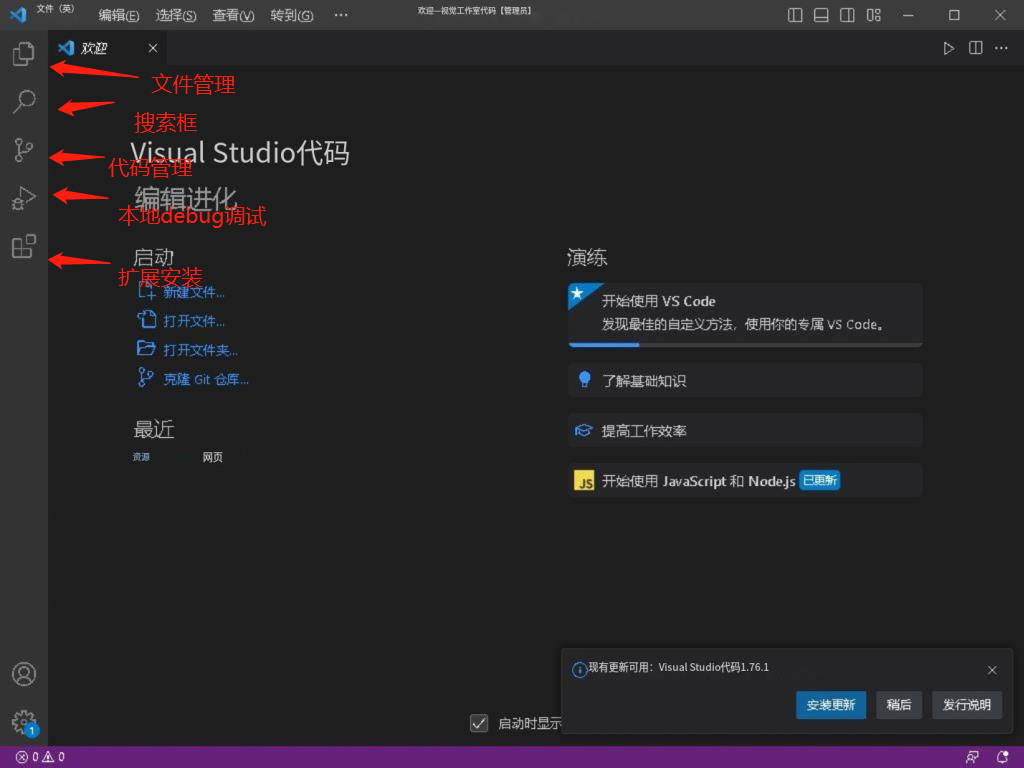Open the 文件 menu
Viewport: 1024px width, 768px height.
[x=55, y=9]
